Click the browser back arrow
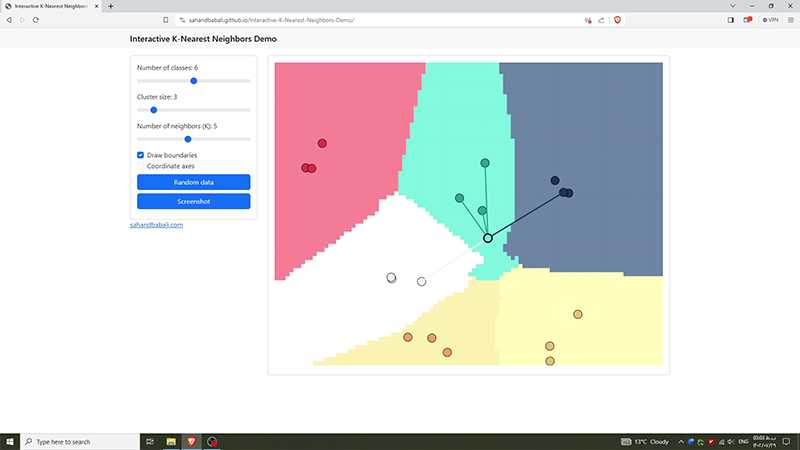The height and width of the screenshot is (450, 800). tap(8, 20)
